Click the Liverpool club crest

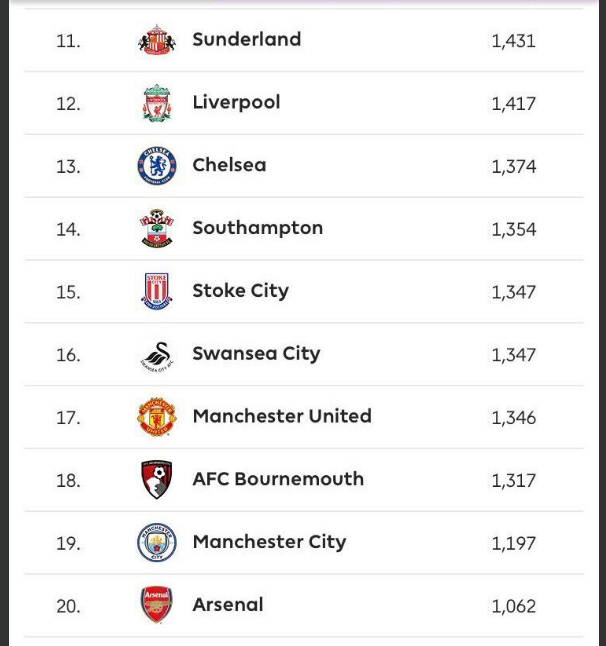pyautogui.click(x=157, y=103)
